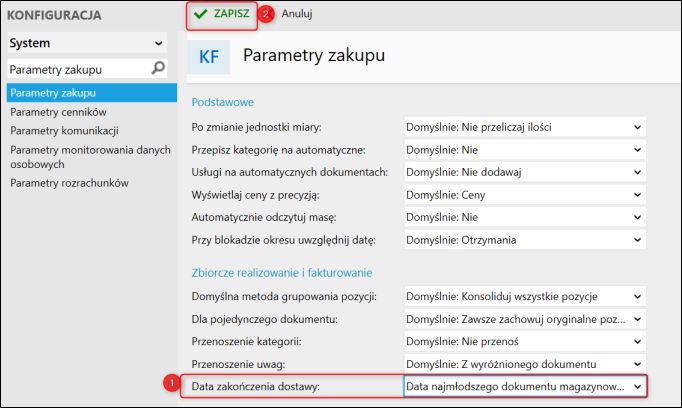Click the magnifier search icon

[158, 68]
